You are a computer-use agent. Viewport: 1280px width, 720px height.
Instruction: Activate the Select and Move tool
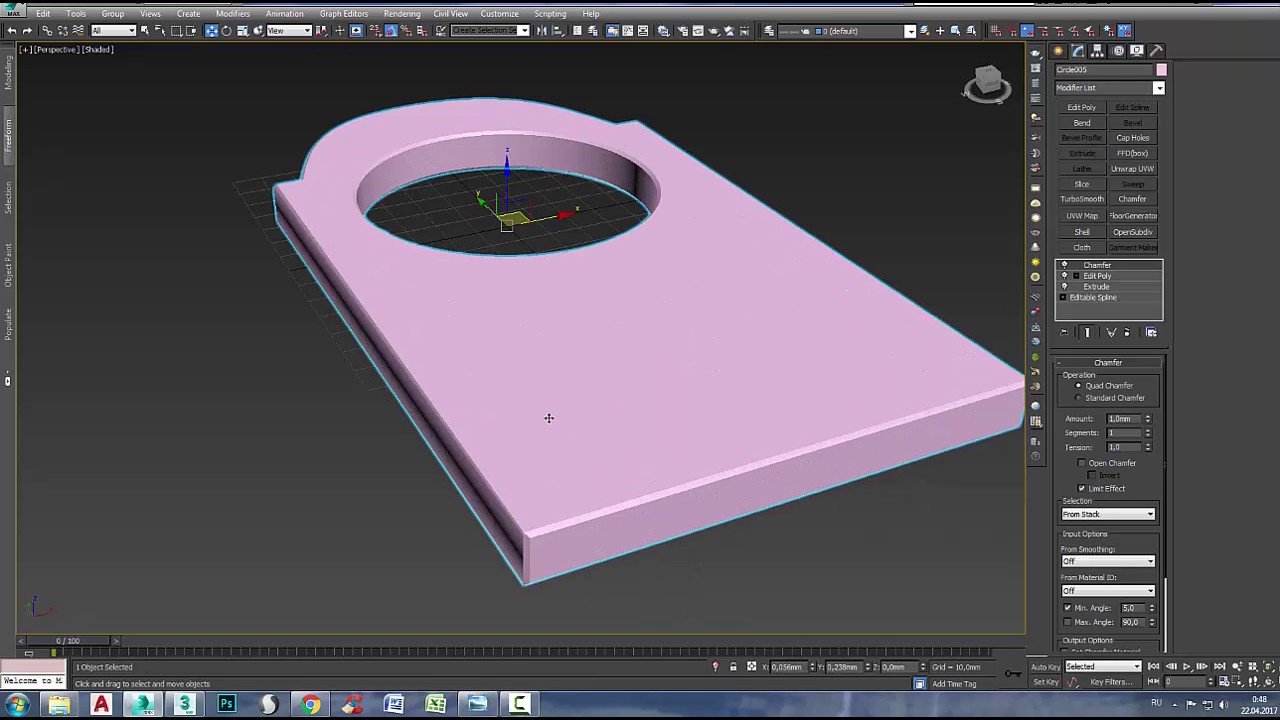click(x=211, y=31)
